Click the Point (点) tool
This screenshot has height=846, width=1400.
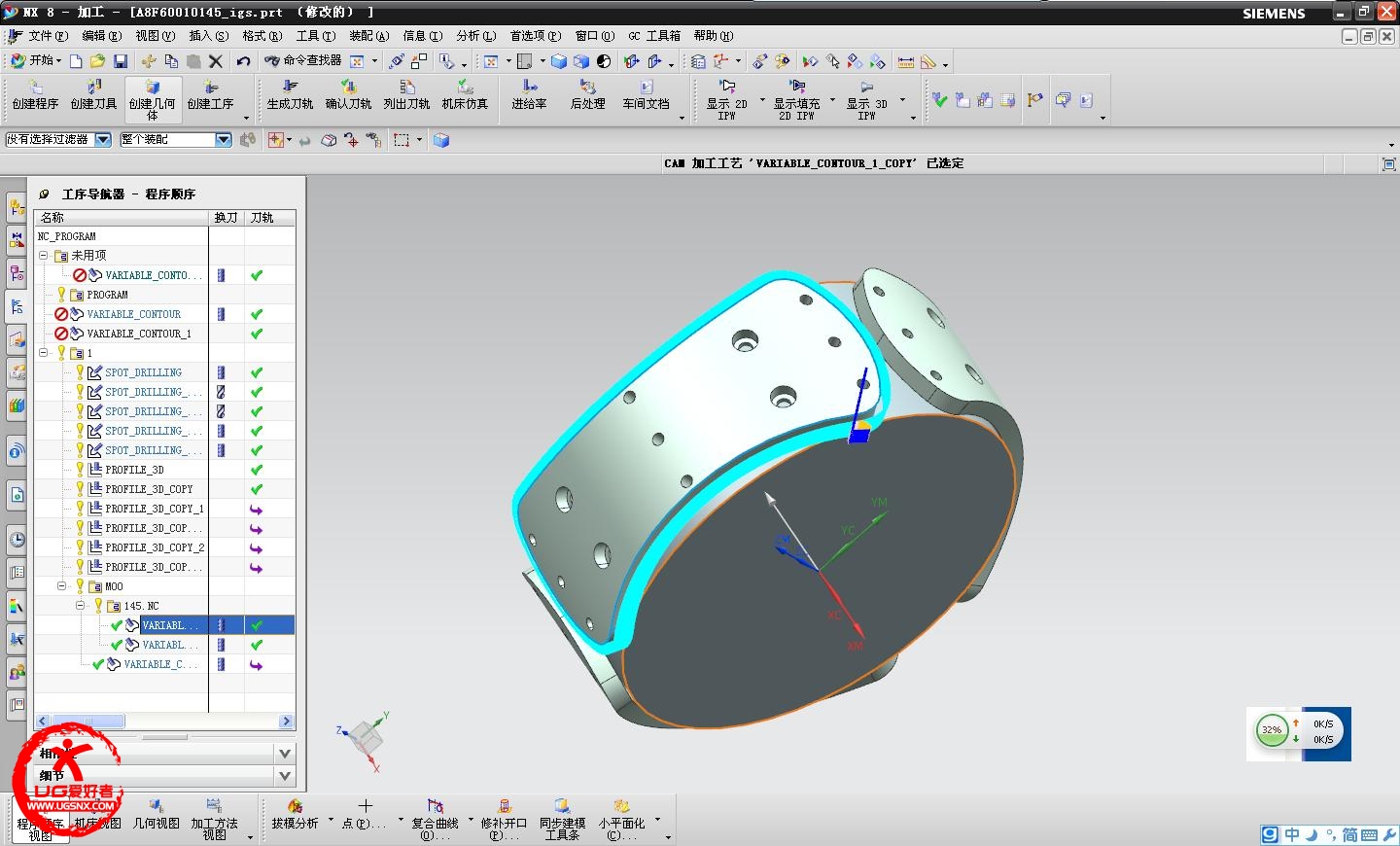[364, 814]
